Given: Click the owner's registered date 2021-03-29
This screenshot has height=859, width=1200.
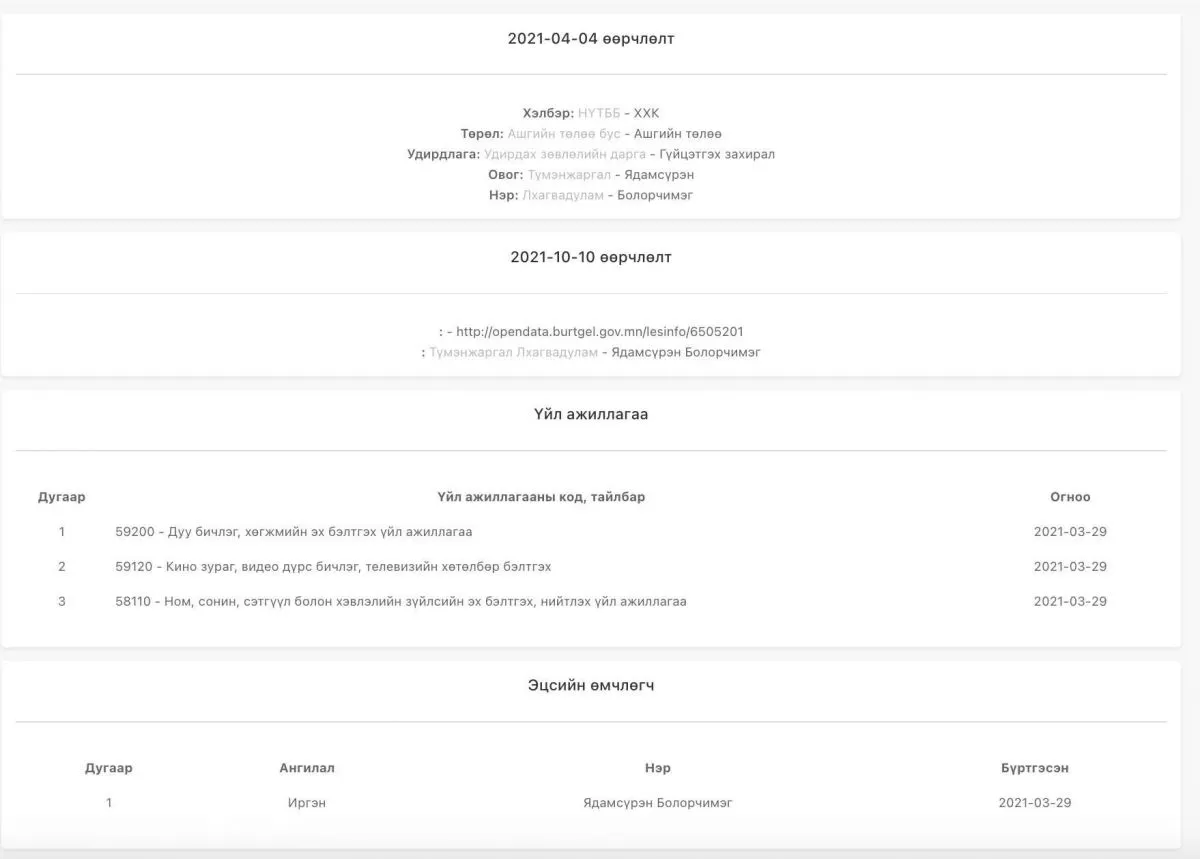Looking at the screenshot, I should tap(1035, 803).
